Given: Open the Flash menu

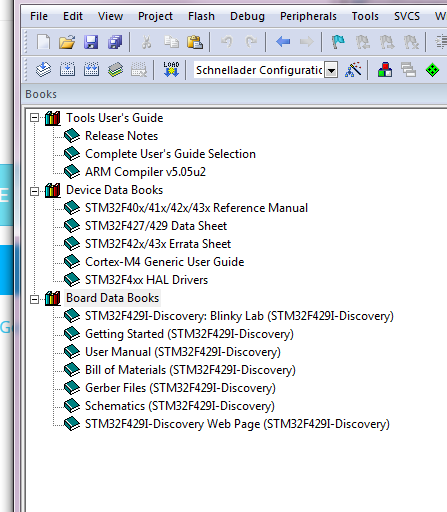Looking at the screenshot, I should click(201, 16).
